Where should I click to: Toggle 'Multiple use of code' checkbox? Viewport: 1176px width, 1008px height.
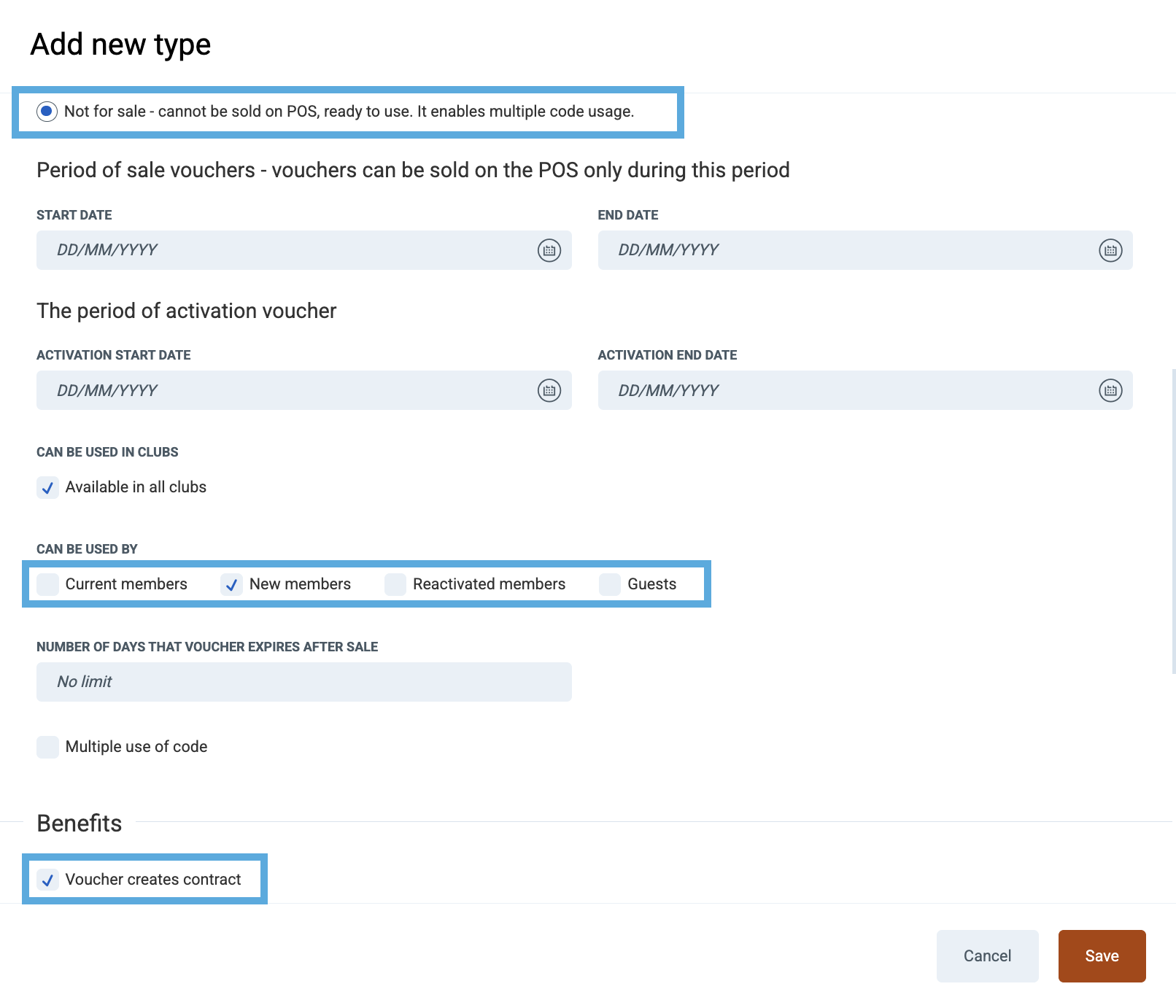(48, 747)
